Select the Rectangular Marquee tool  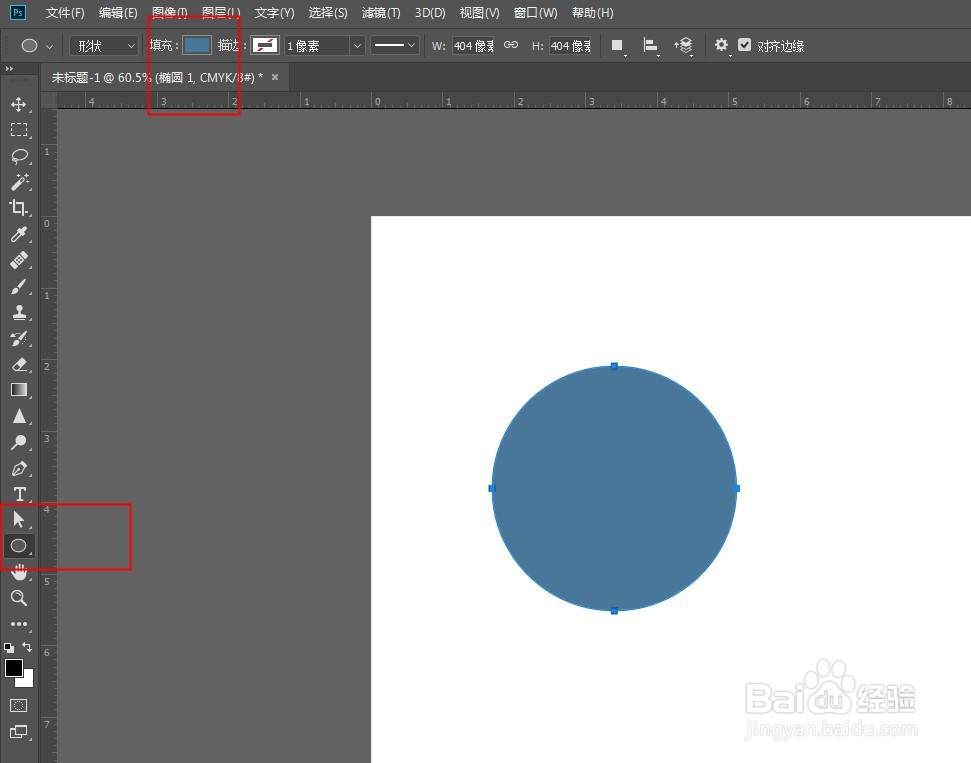(x=19, y=130)
